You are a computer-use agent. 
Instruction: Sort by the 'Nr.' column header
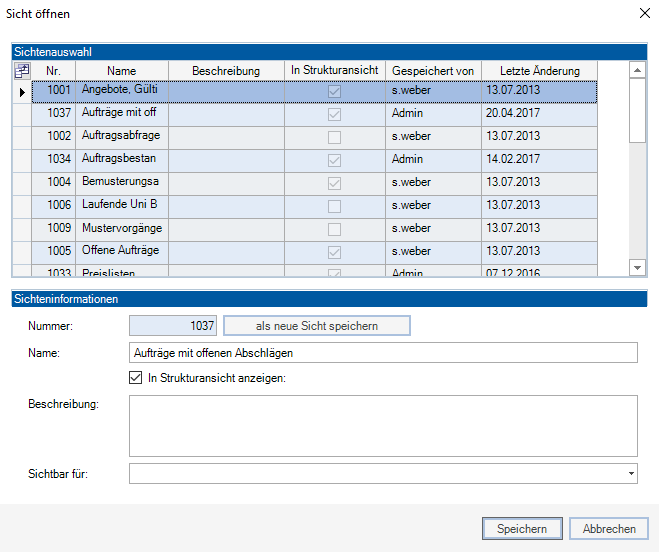53,71
